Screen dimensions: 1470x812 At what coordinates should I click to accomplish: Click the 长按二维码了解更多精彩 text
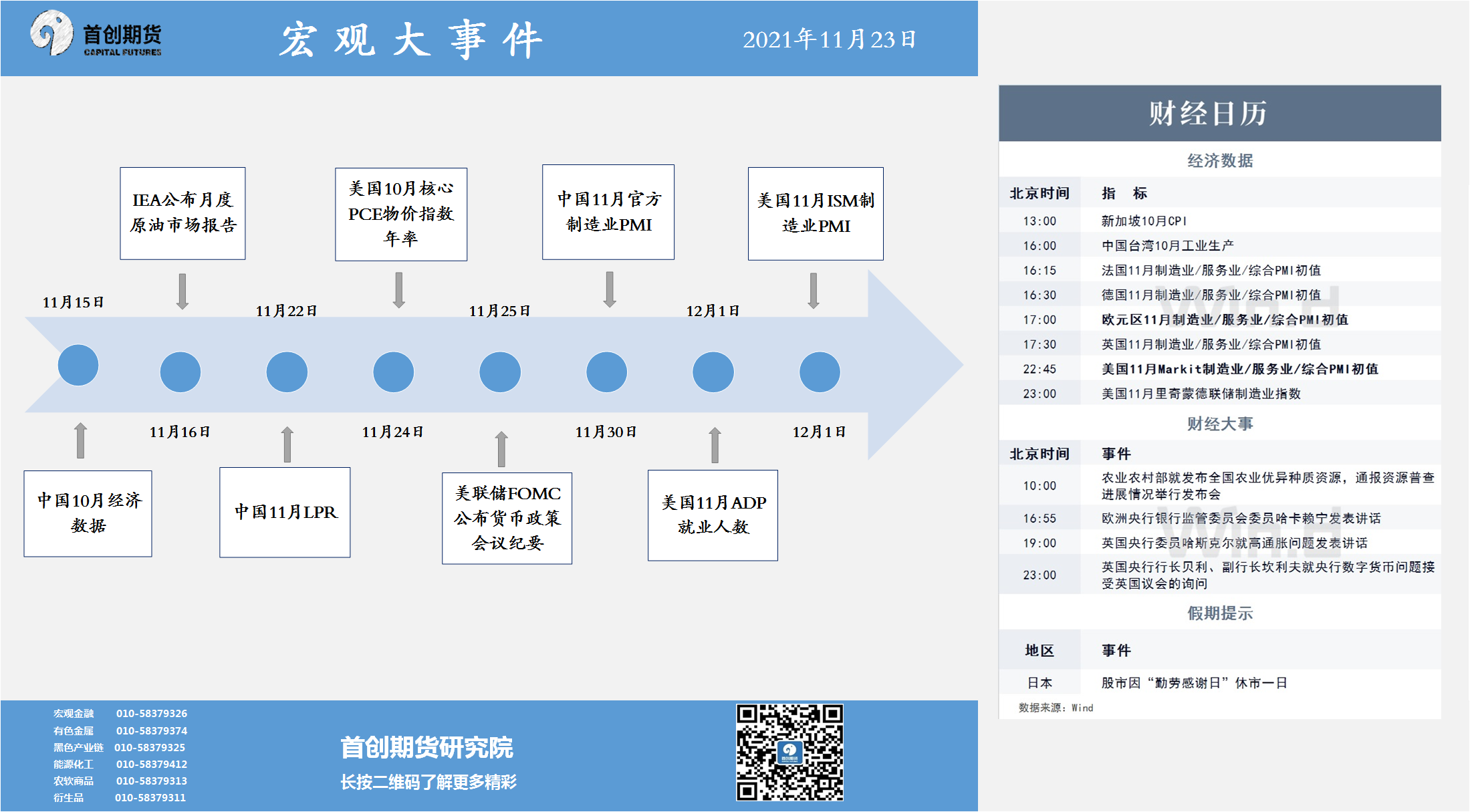[428, 782]
